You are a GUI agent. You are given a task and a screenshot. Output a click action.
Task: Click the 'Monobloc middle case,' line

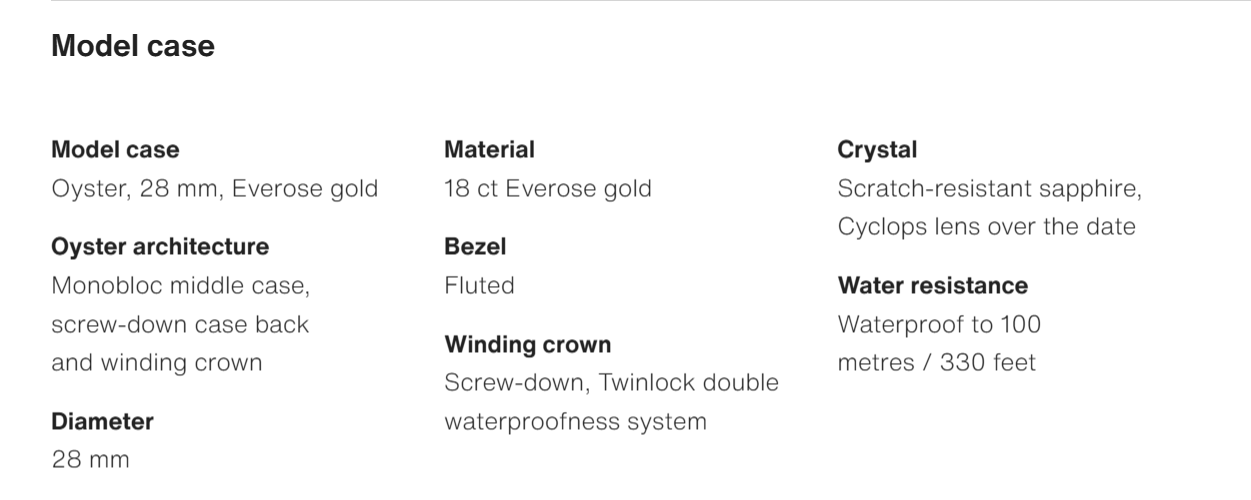pos(181,286)
